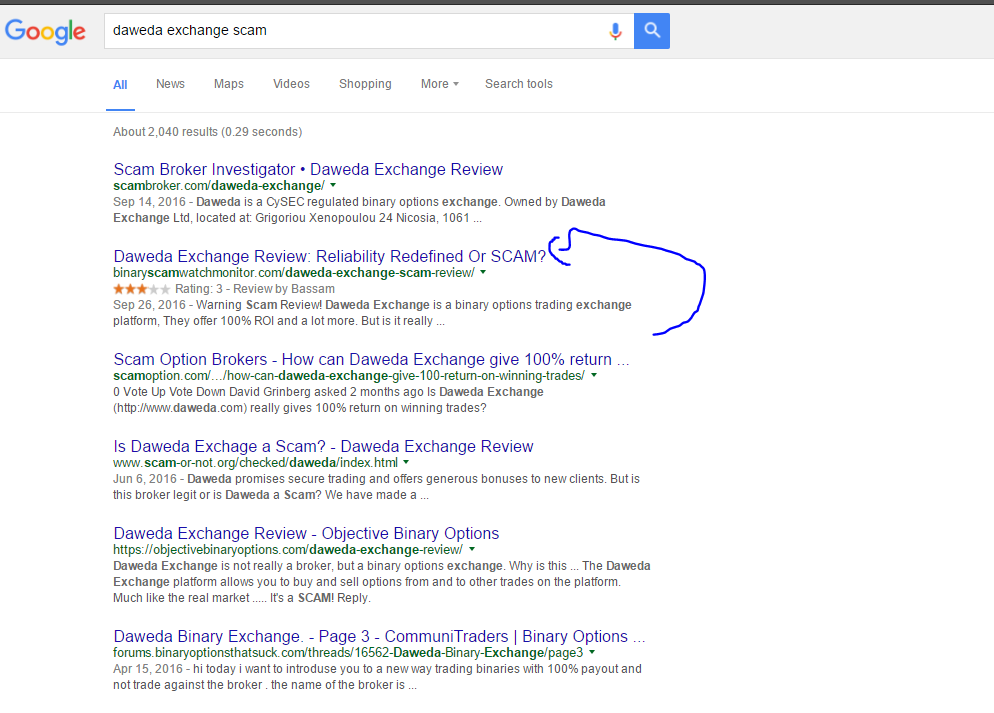
Task: Click snippet 'Daweda Exchange is not really a broker'
Action: pos(382,582)
